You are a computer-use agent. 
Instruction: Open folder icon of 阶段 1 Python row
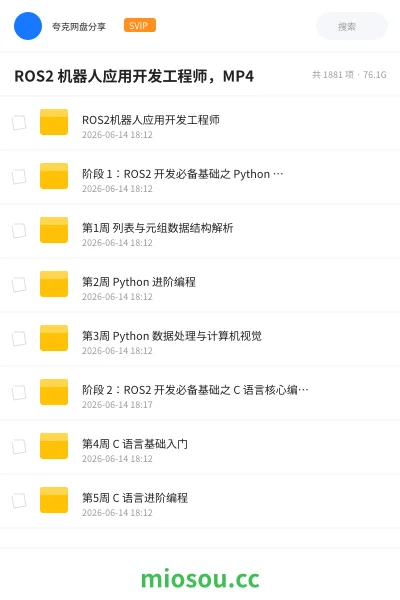[54, 176]
